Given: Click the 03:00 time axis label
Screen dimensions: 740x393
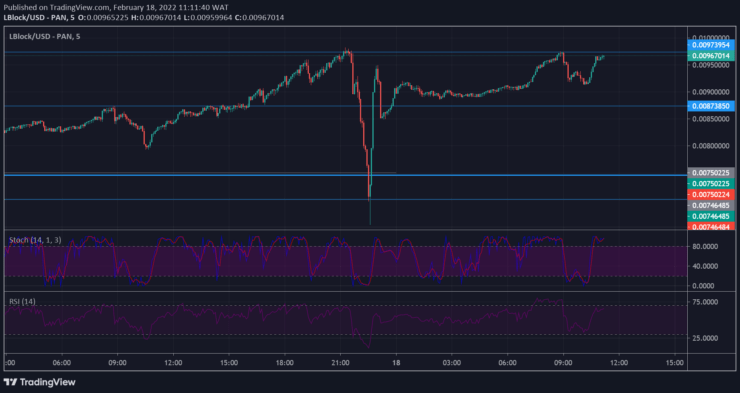Looking at the screenshot, I should pyautogui.click(x=452, y=363).
